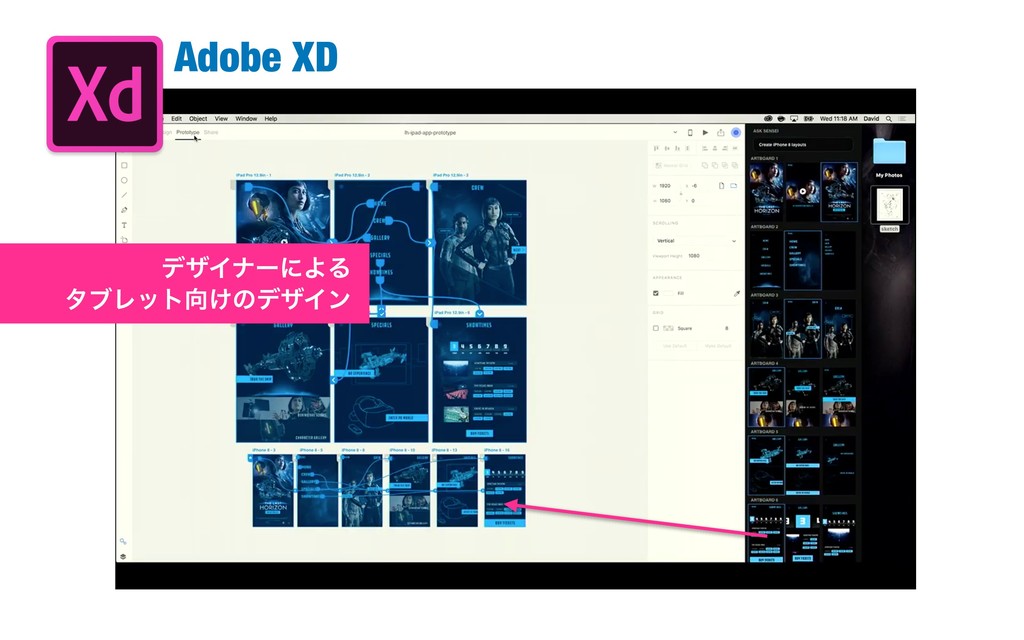Click the Repeat Grid button
The width and height of the screenshot is (1024, 640).
tap(673, 166)
